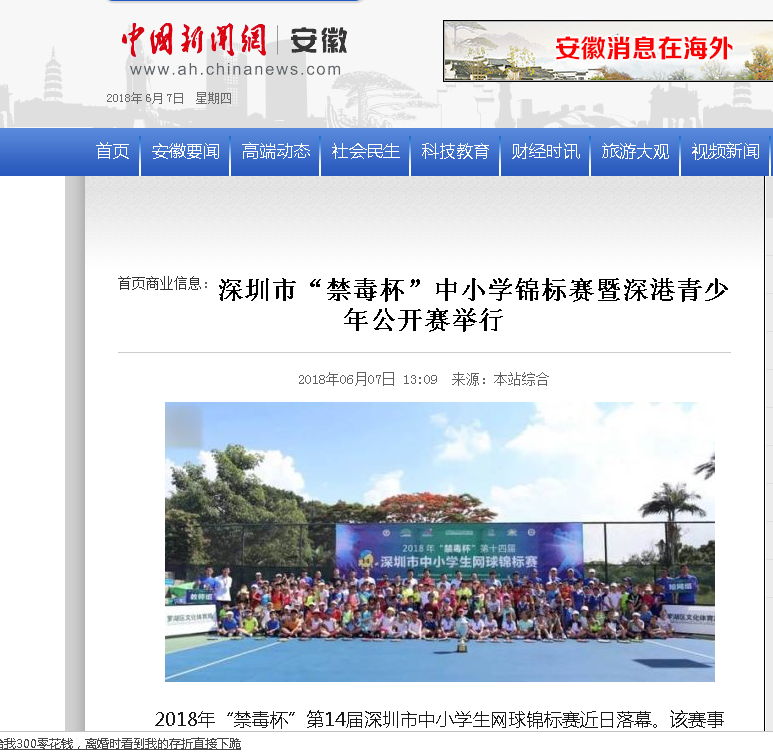The width and height of the screenshot is (773, 753).
Task: Open the 安徽要闻 navigation tab
Action: pos(185,152)
